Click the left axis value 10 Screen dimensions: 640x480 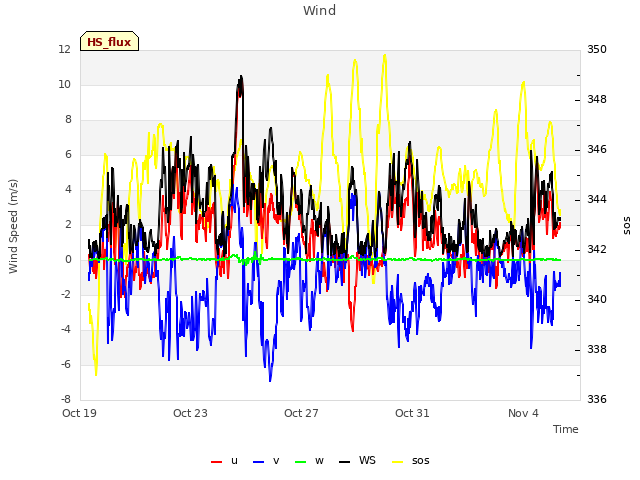point(64,84)
